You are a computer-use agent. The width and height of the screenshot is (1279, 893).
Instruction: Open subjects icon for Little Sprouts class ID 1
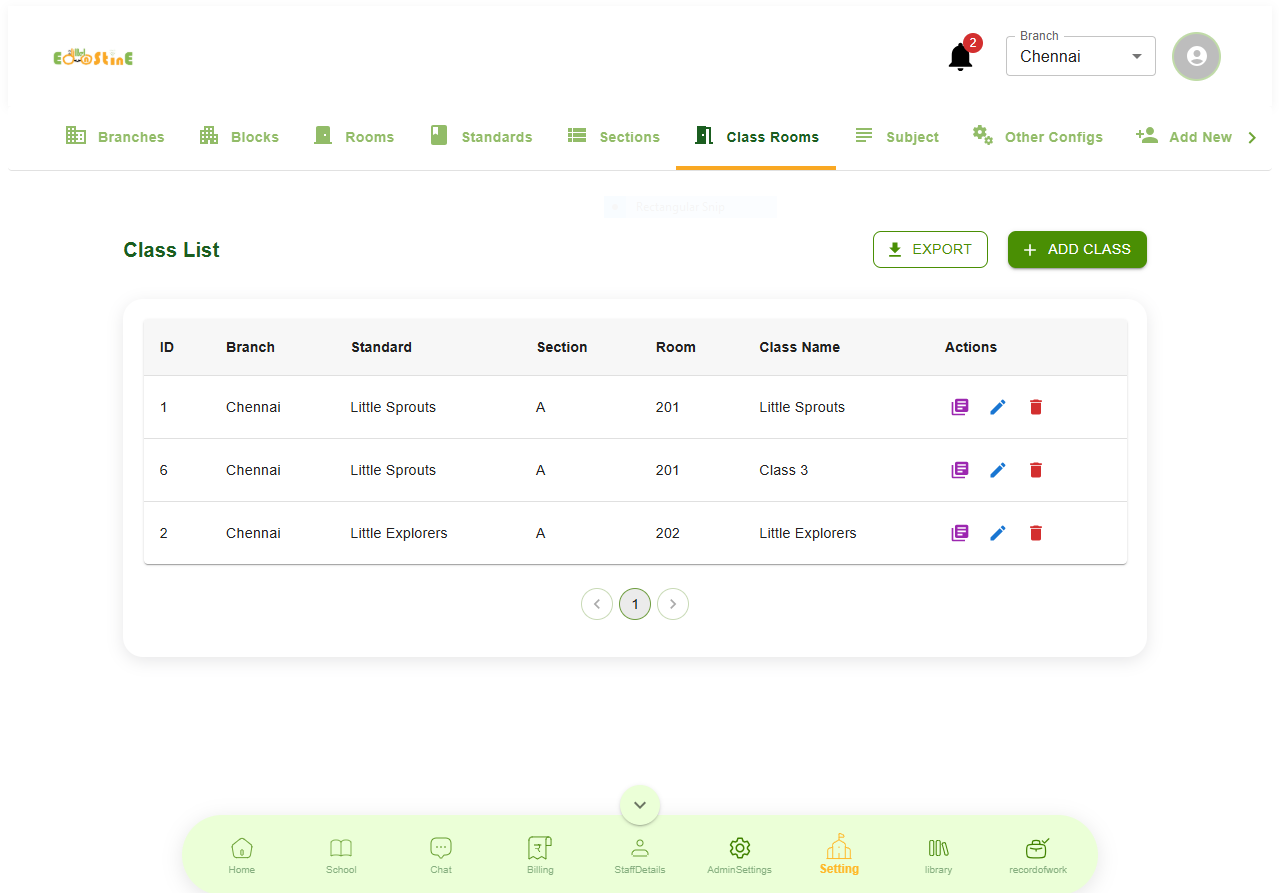tap(959, 407)
